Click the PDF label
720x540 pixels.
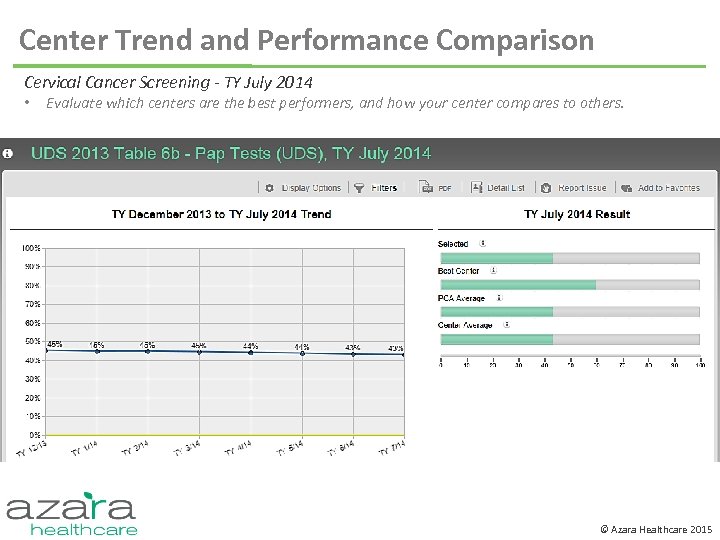(x=445, y=188)
